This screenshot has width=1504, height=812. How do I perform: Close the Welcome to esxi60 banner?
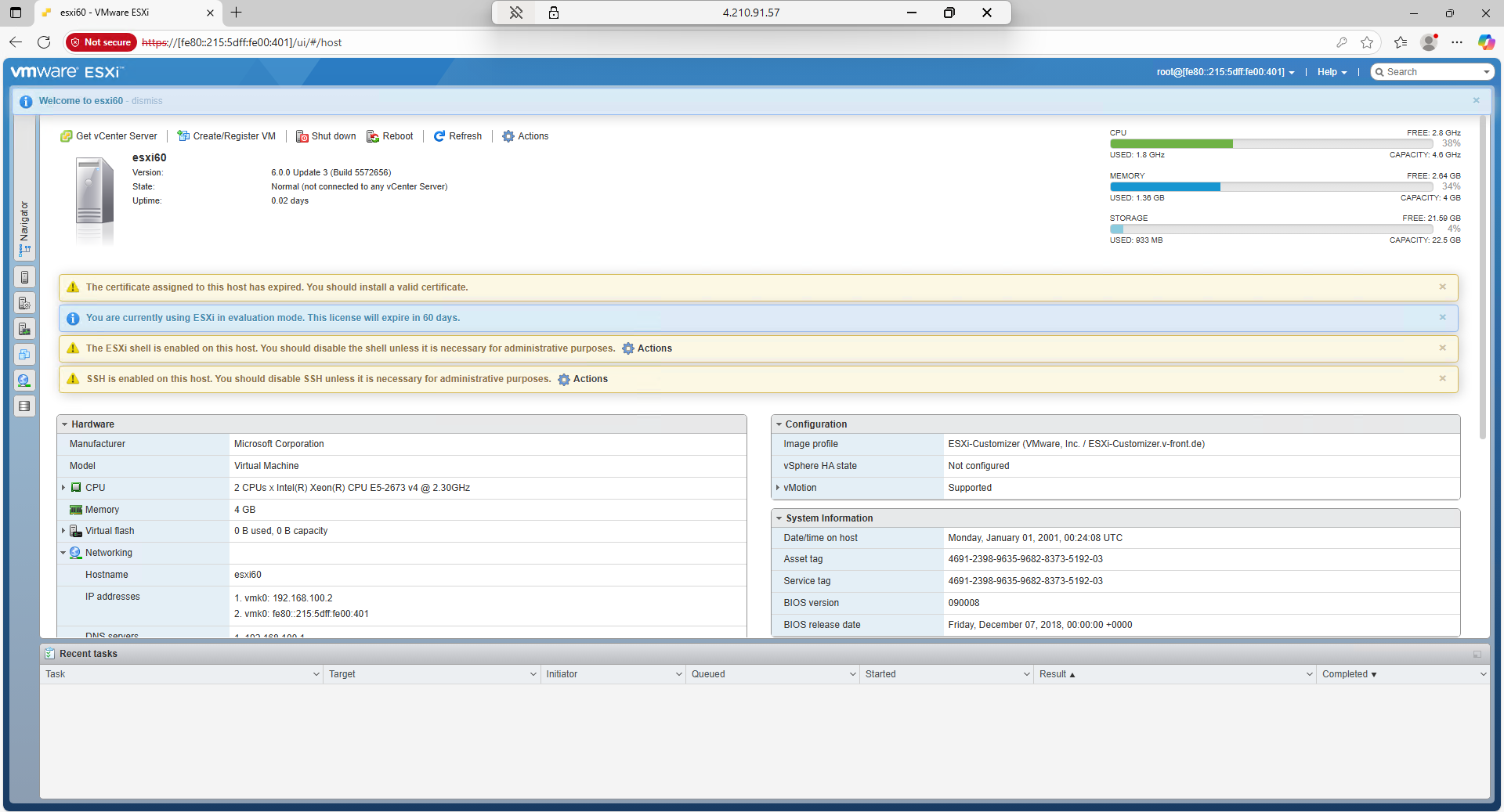pos(1477,100)
